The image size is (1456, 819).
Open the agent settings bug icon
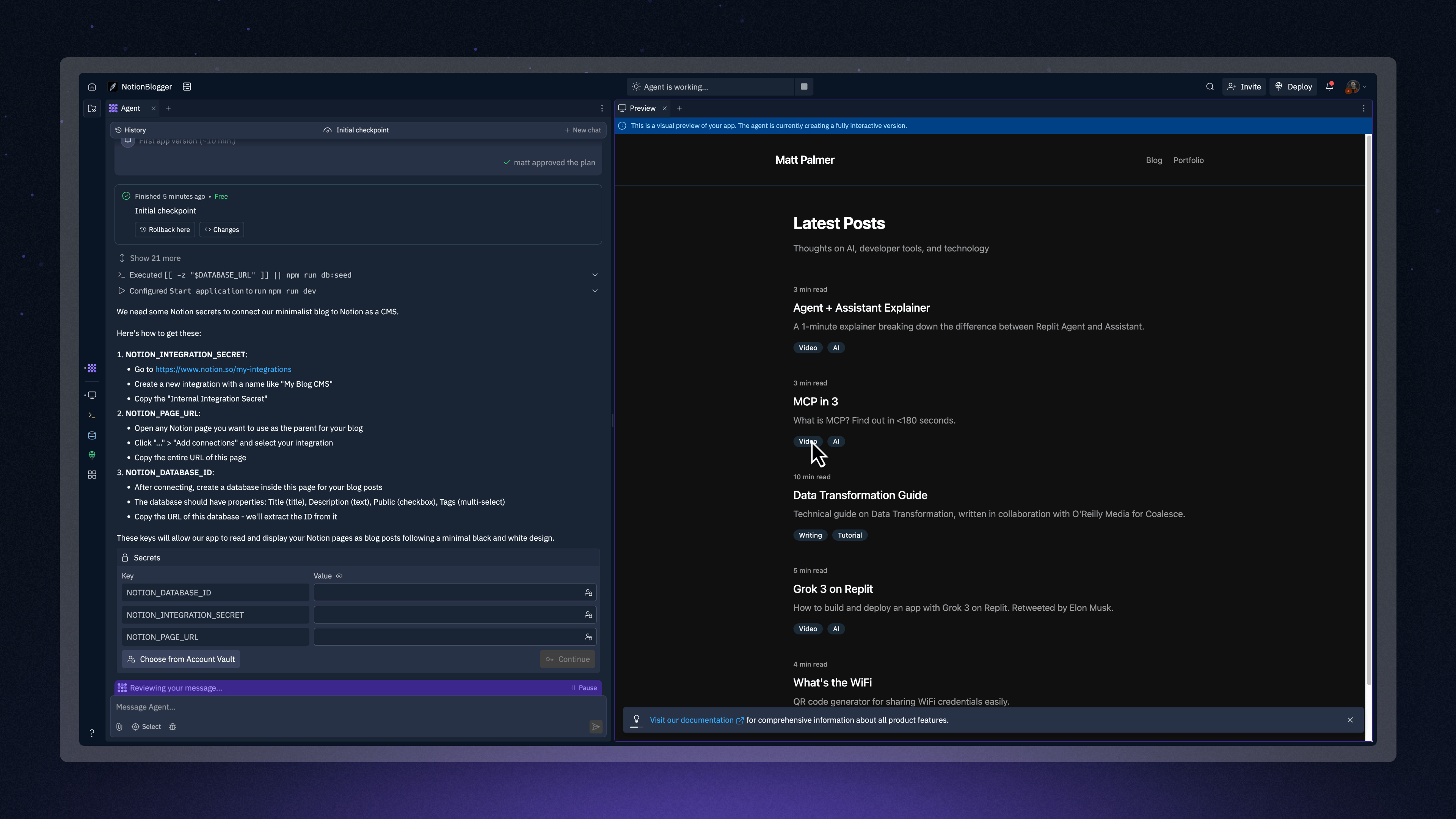pyautogui.click(x=173, y=727)
